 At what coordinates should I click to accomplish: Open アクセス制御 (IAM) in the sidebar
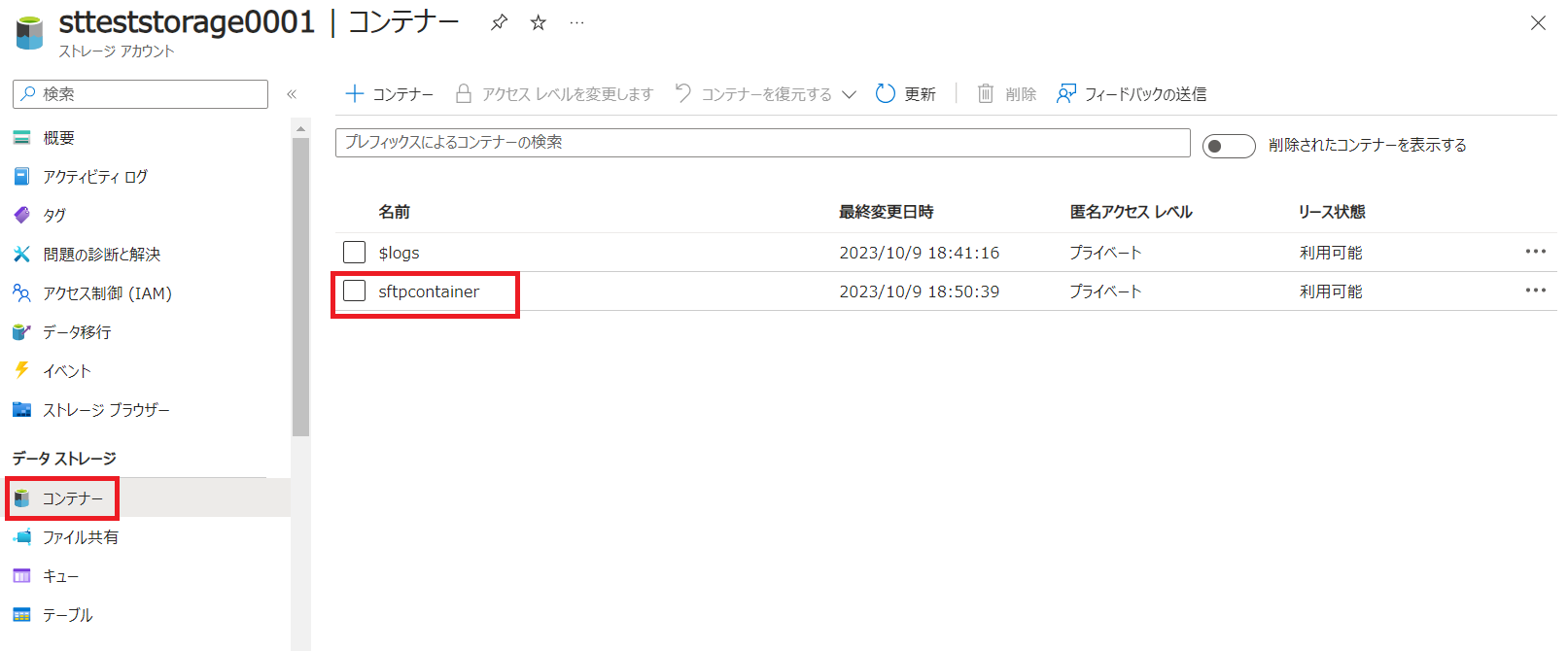coord(107,293)
